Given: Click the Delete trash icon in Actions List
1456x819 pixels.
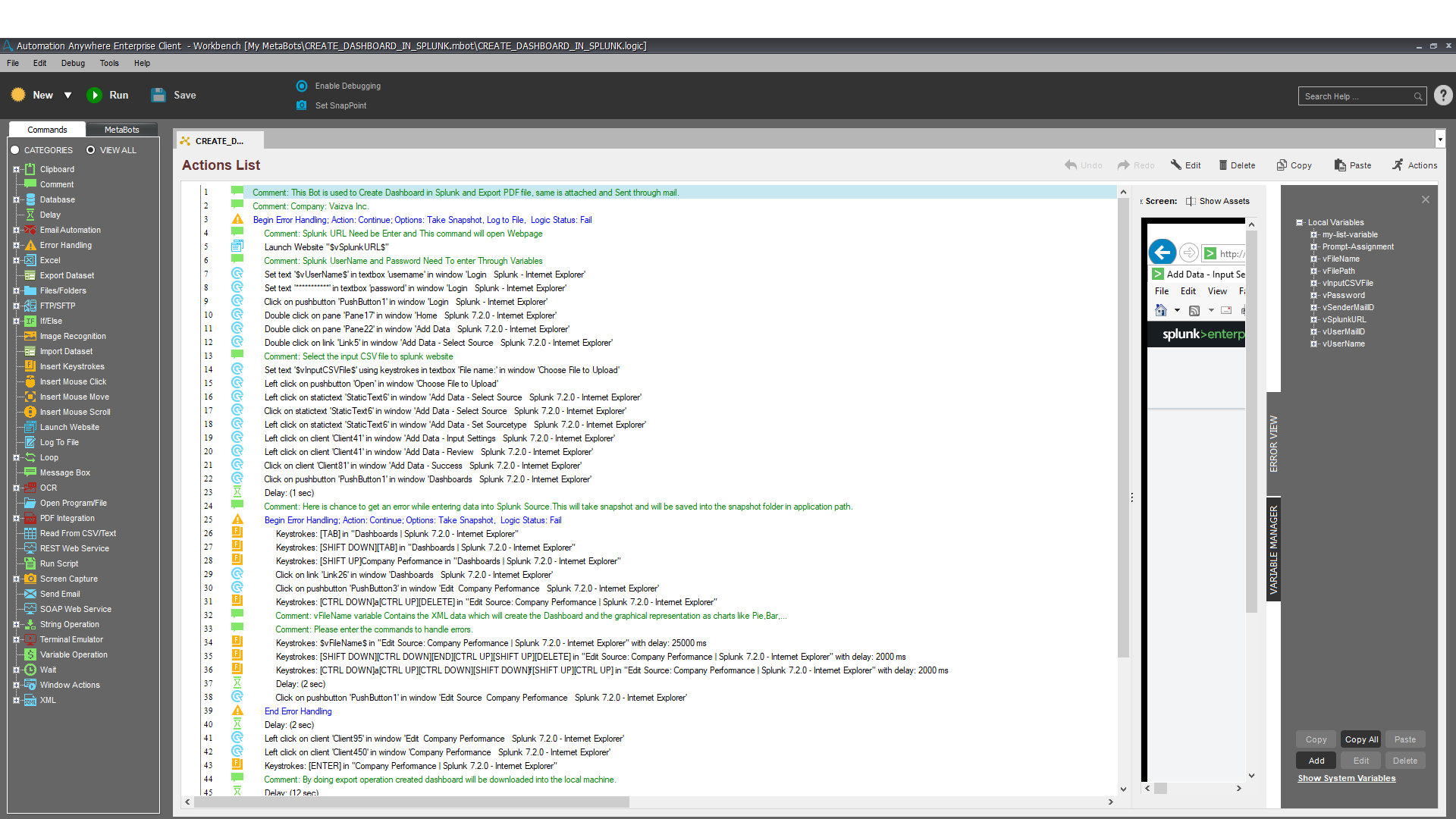Looking at the screenshot, I should click(1222, 165).
